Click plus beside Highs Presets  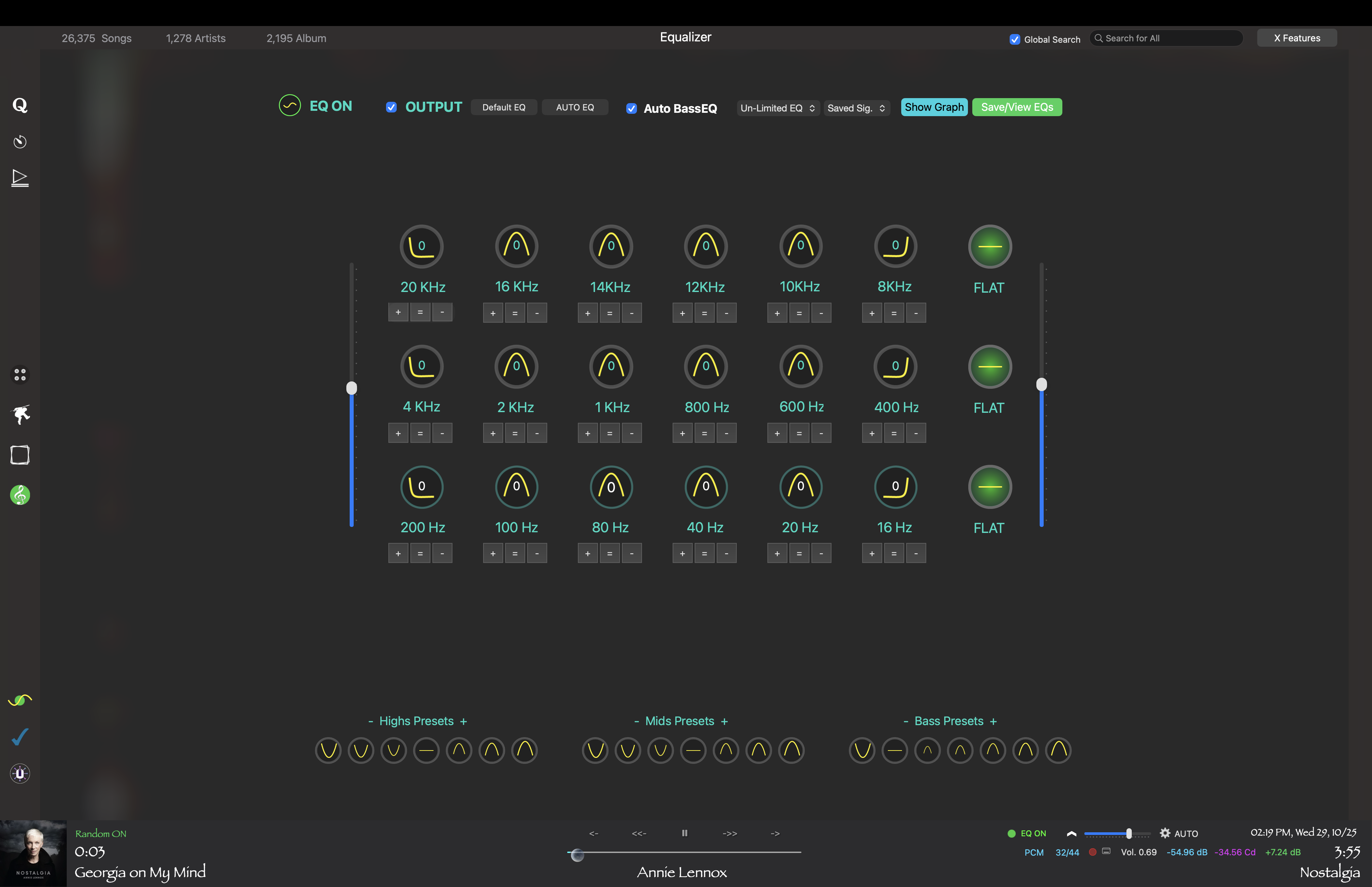pyautogui.click(x=463, y=721)
